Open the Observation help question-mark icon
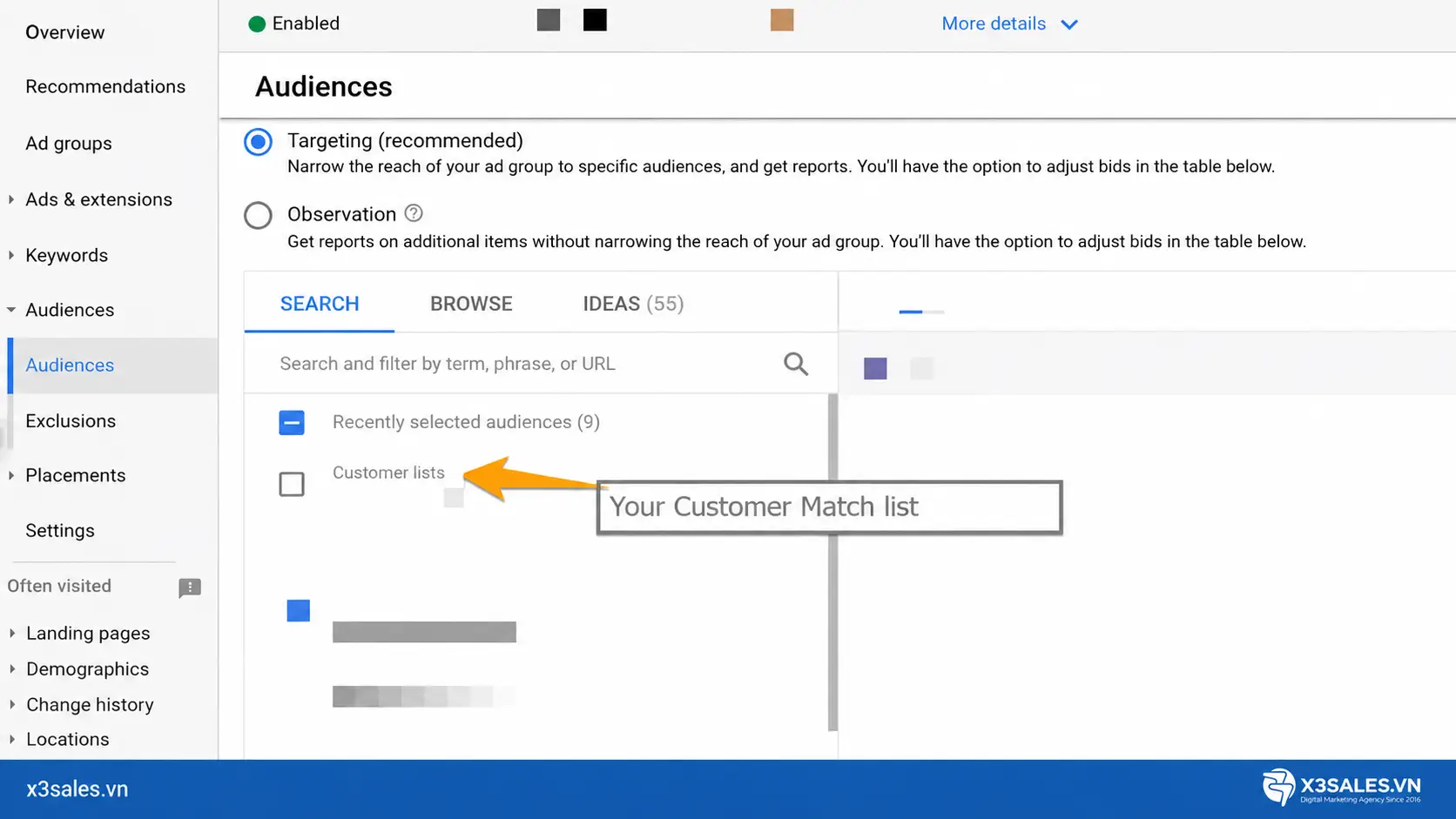Viewport: 1456px width, 819px height. pos(414,213)
